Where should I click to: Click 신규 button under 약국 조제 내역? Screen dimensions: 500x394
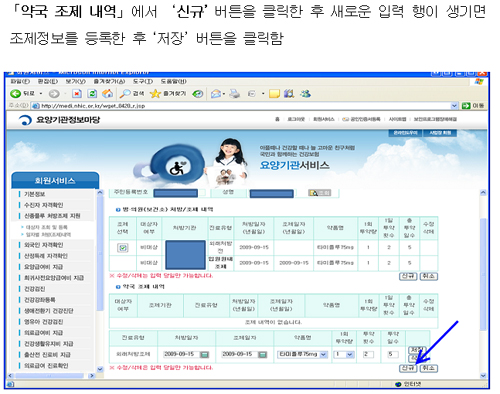tap(408, 368)
